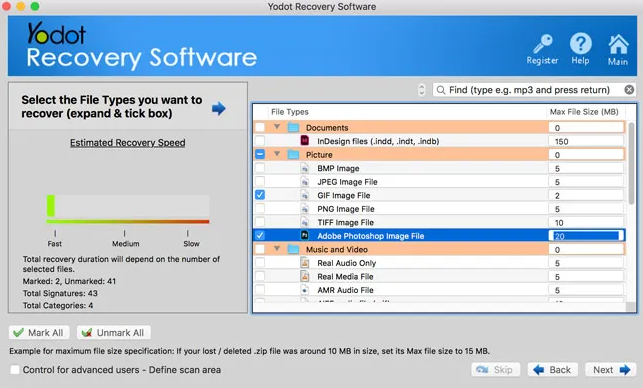Select the BMP Image row label
Image resolution: width=643 pixels, height=388 pixels.
tap(338, 169)
